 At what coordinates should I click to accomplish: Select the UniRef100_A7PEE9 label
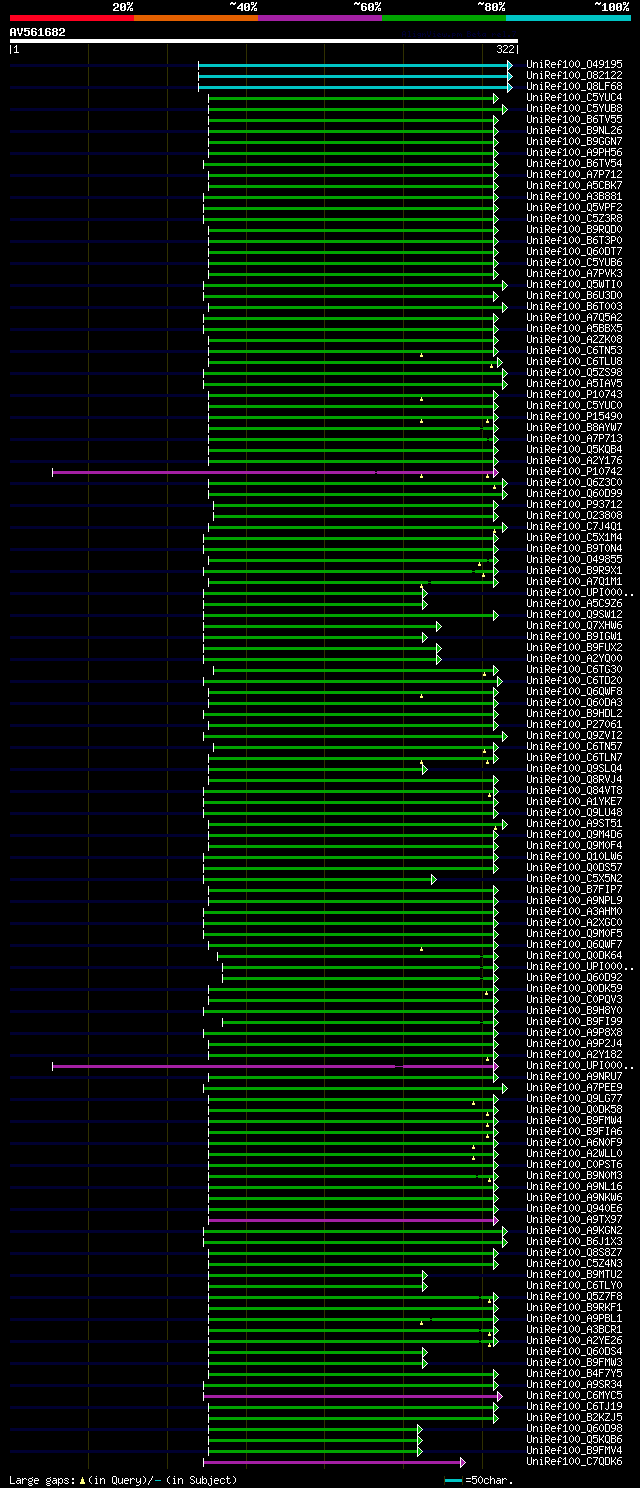point(575,1087)
